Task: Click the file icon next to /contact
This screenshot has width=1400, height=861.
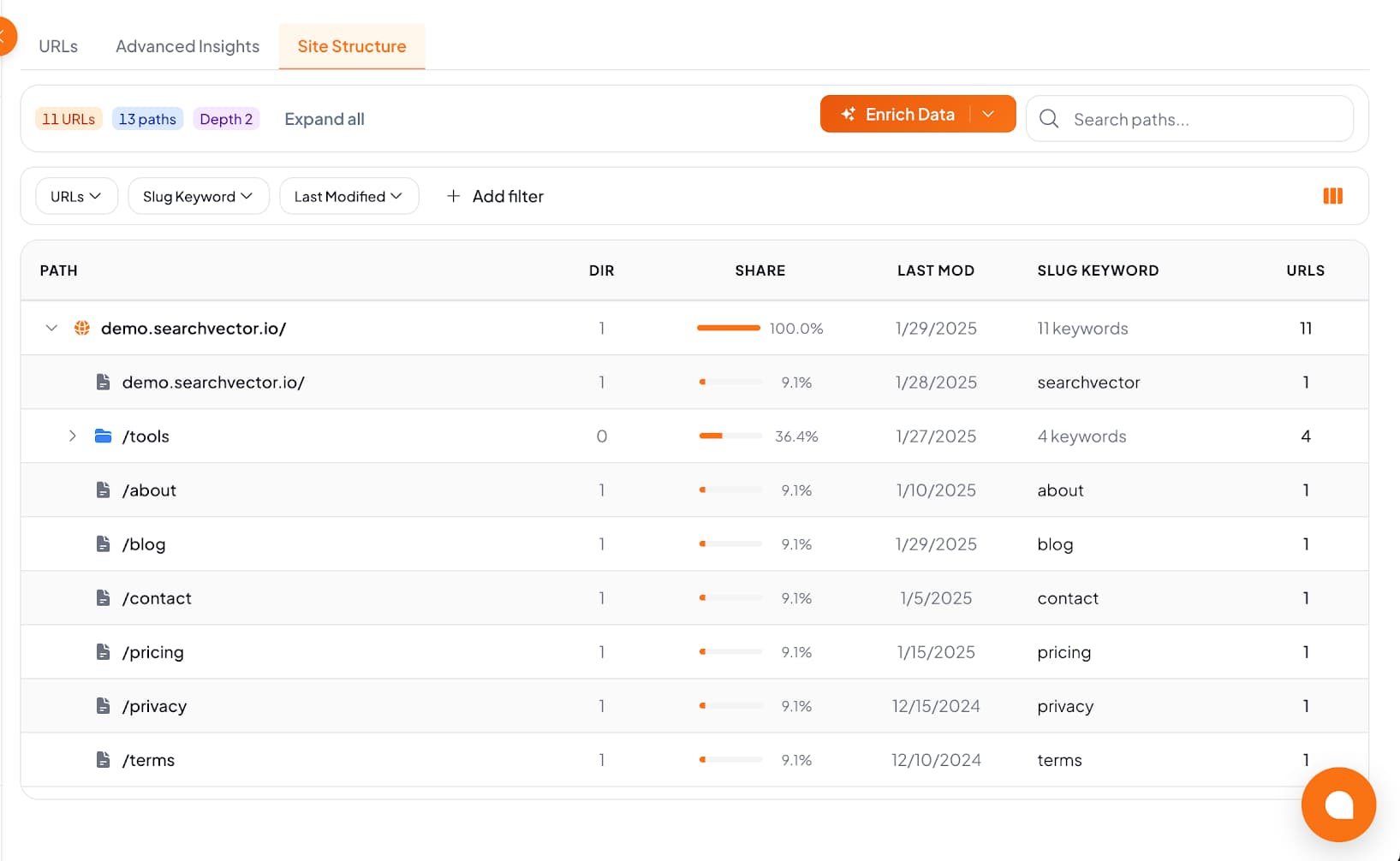Action: (x=103, y=597)
